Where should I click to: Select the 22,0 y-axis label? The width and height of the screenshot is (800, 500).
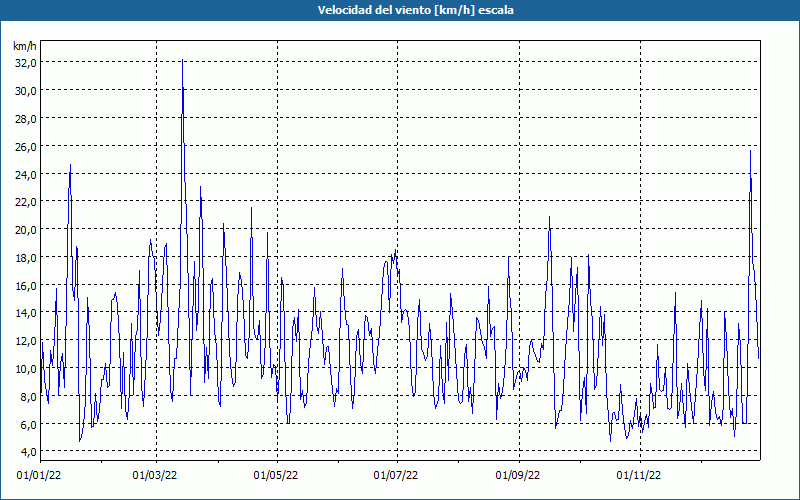click(x=26, y=202)
